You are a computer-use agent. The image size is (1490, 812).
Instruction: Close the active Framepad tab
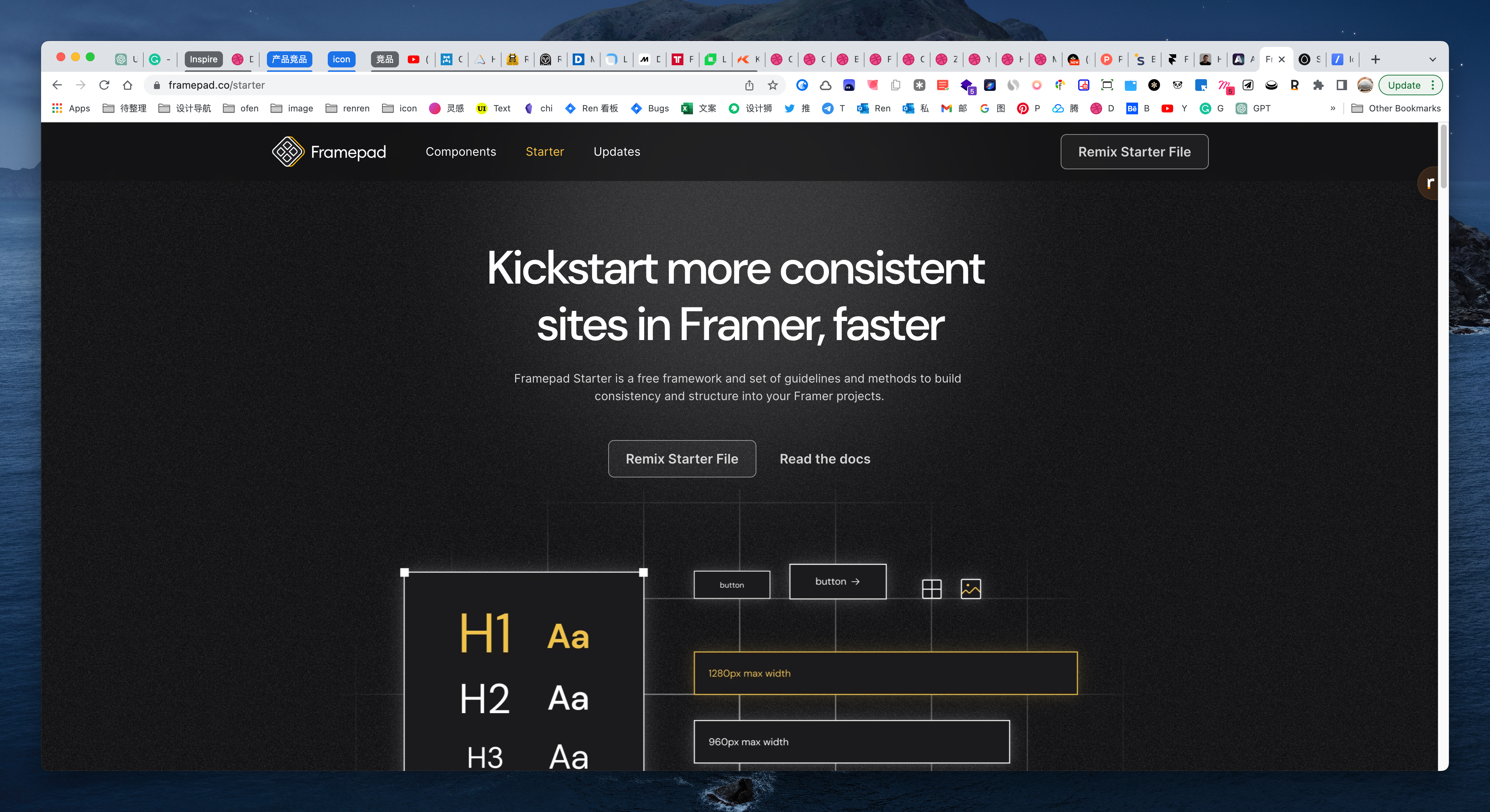pos(1282,59)
